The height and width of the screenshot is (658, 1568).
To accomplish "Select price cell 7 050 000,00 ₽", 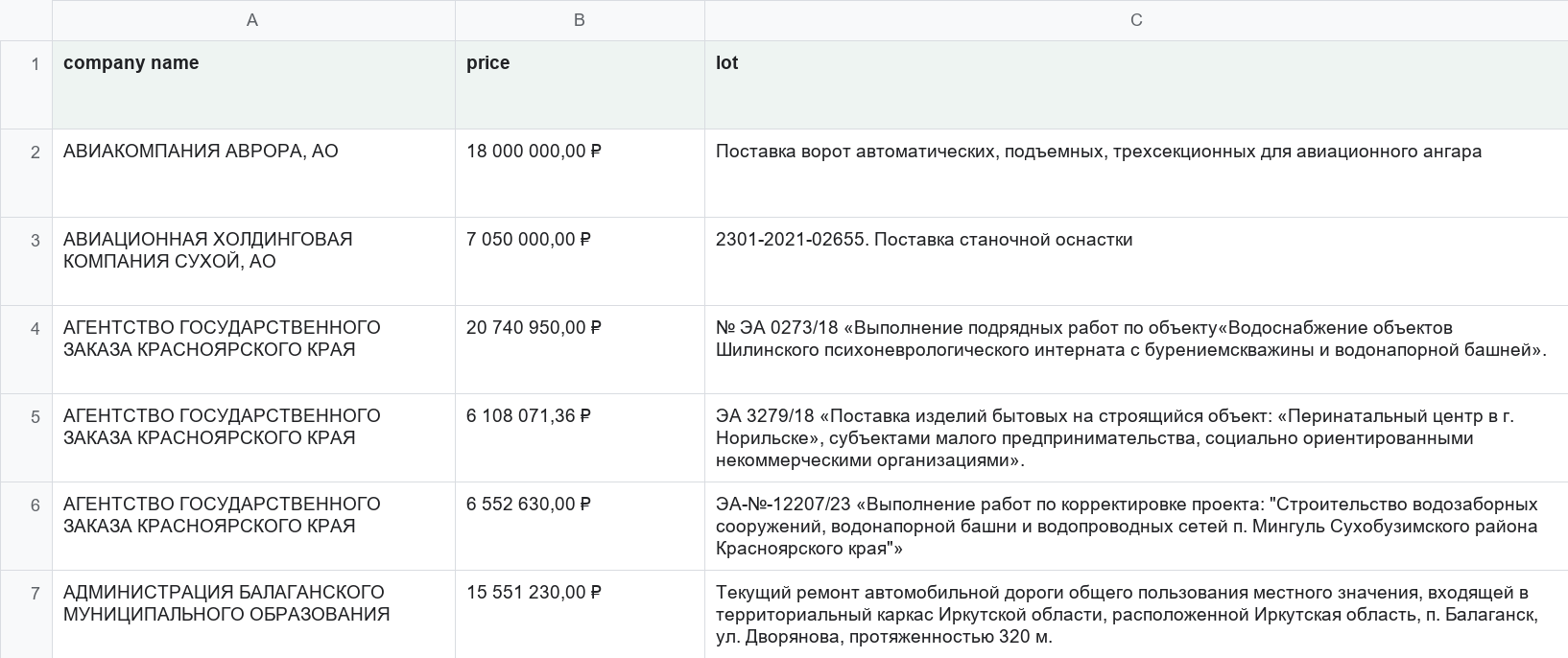I will 580,261.
